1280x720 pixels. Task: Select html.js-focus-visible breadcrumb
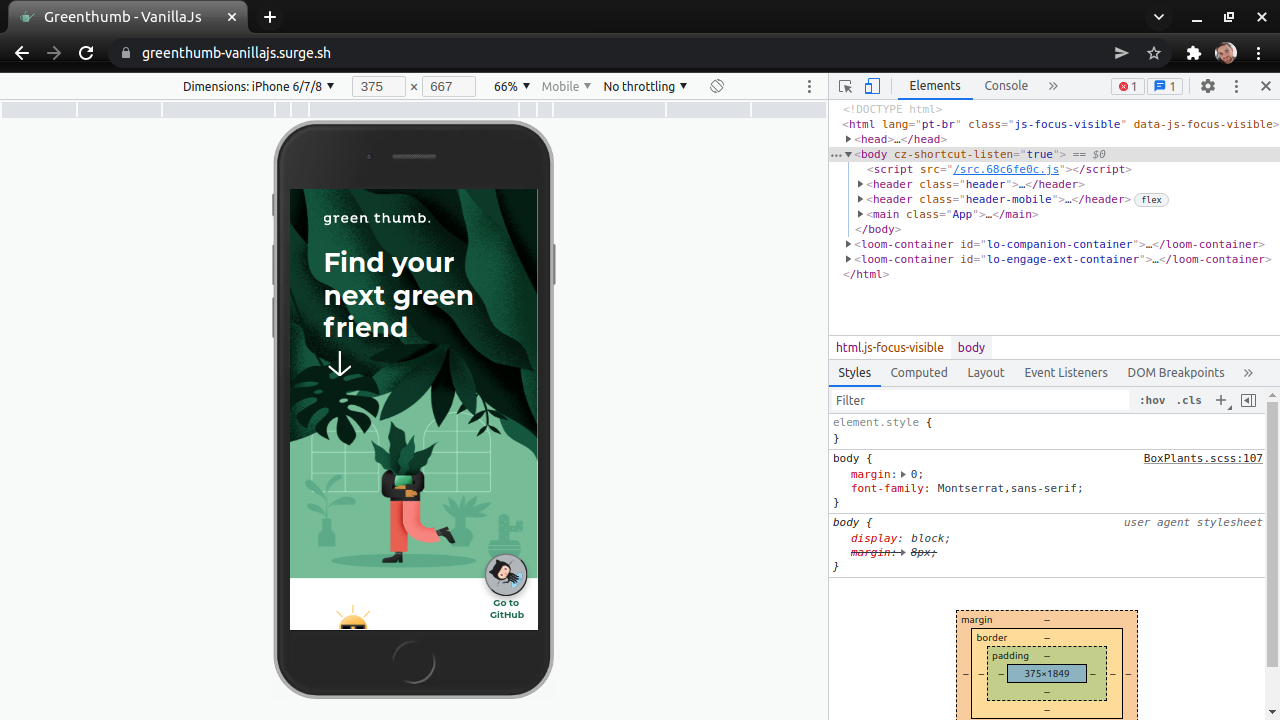(890, 347)
